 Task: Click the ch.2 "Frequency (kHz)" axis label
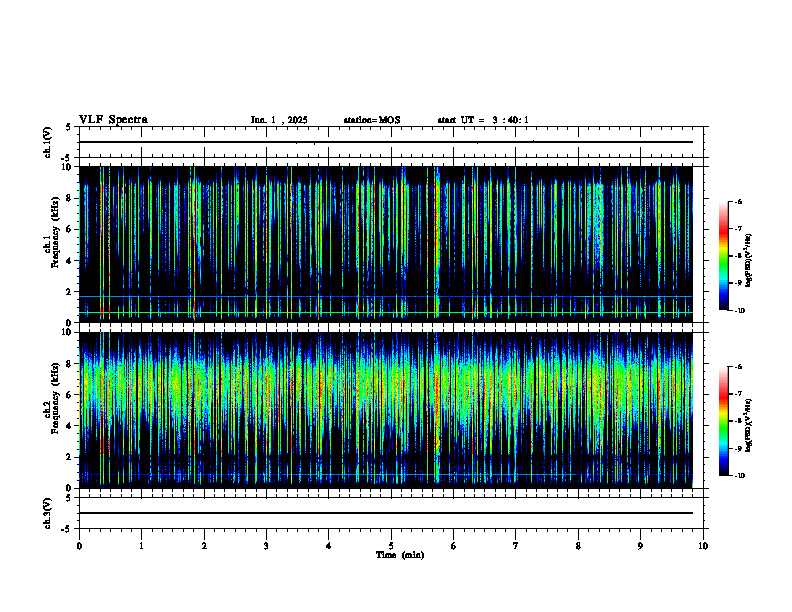coord(55,396)
